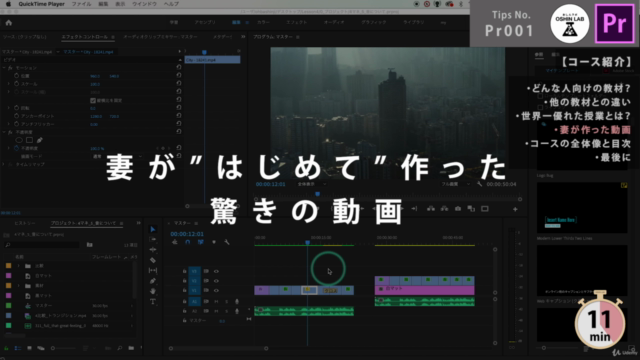Toggle V3 track visibility eye
The image size is (640, 360).
click(x=216, y=271)
